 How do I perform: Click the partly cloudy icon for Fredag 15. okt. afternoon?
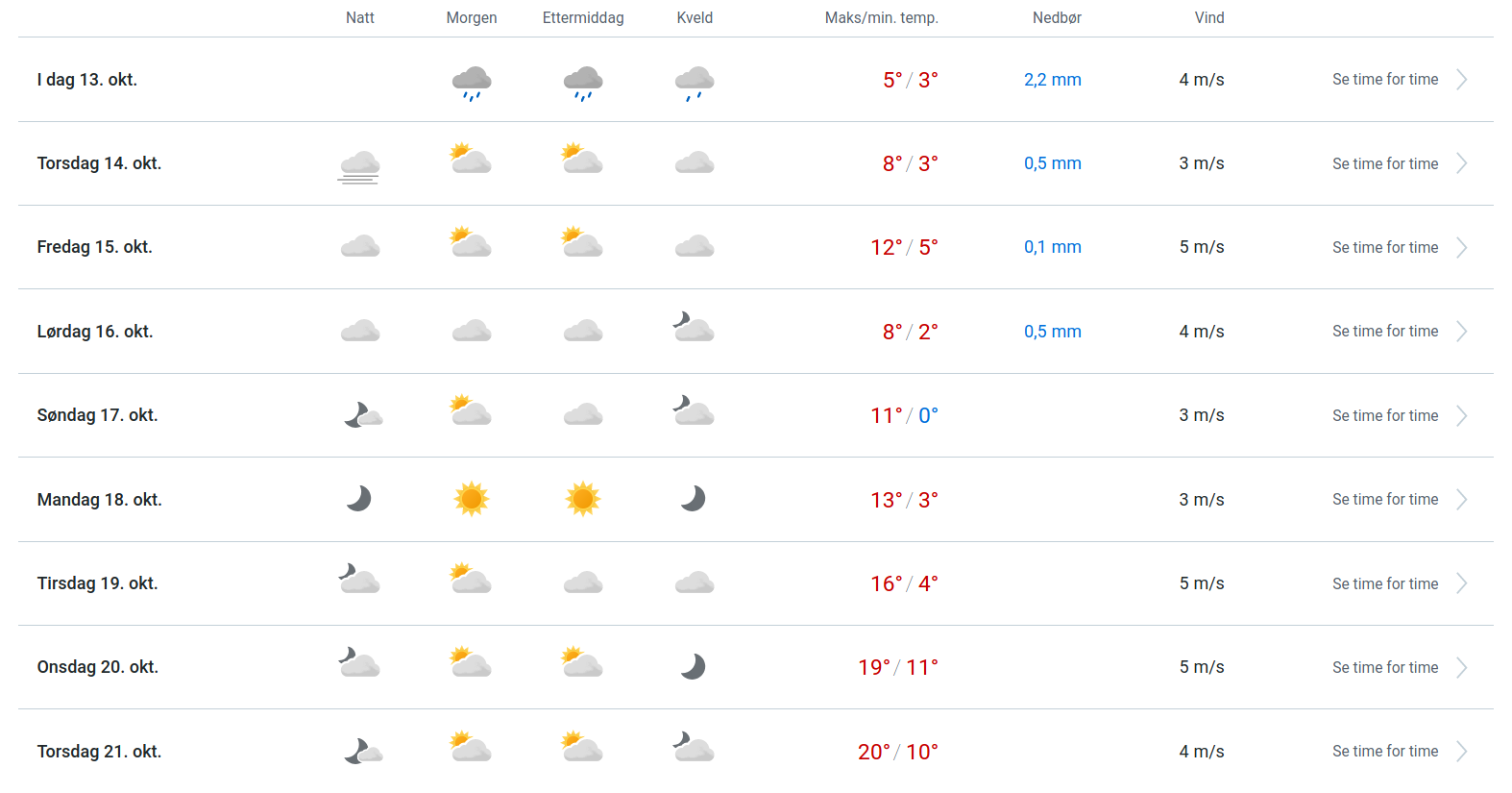point(582,242)
